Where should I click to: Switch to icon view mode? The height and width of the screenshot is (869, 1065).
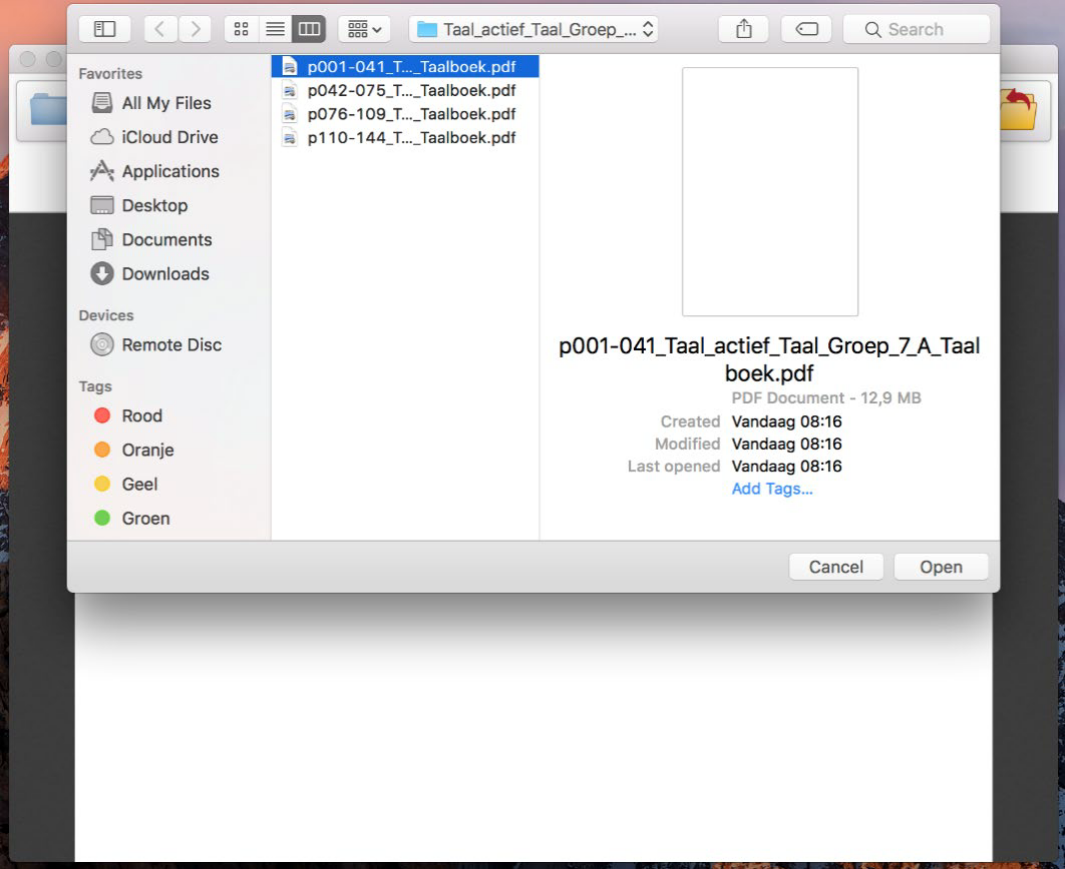pyautogui.click(x=240, y=29)
